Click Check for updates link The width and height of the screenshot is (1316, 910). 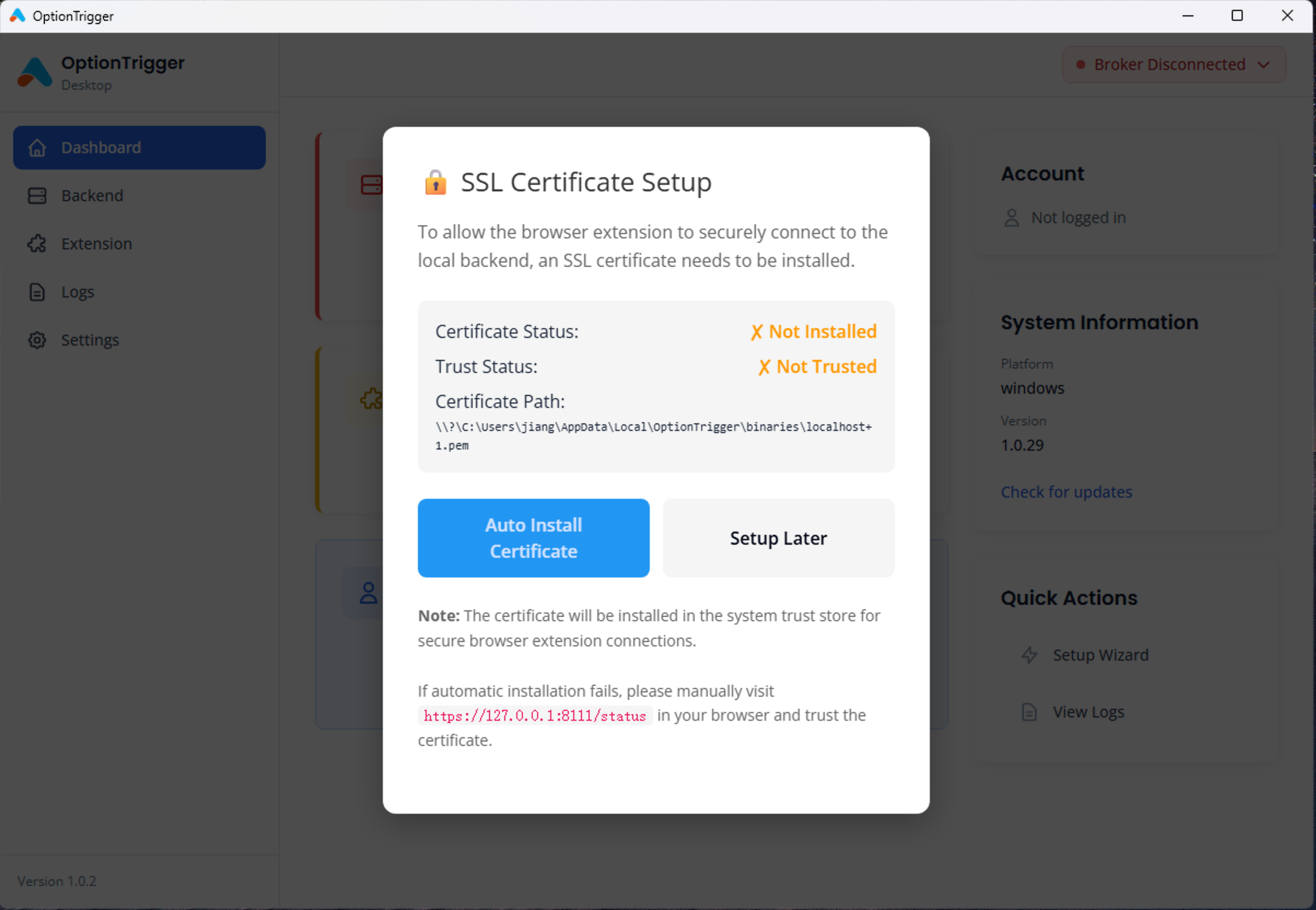click(1066, 492)
